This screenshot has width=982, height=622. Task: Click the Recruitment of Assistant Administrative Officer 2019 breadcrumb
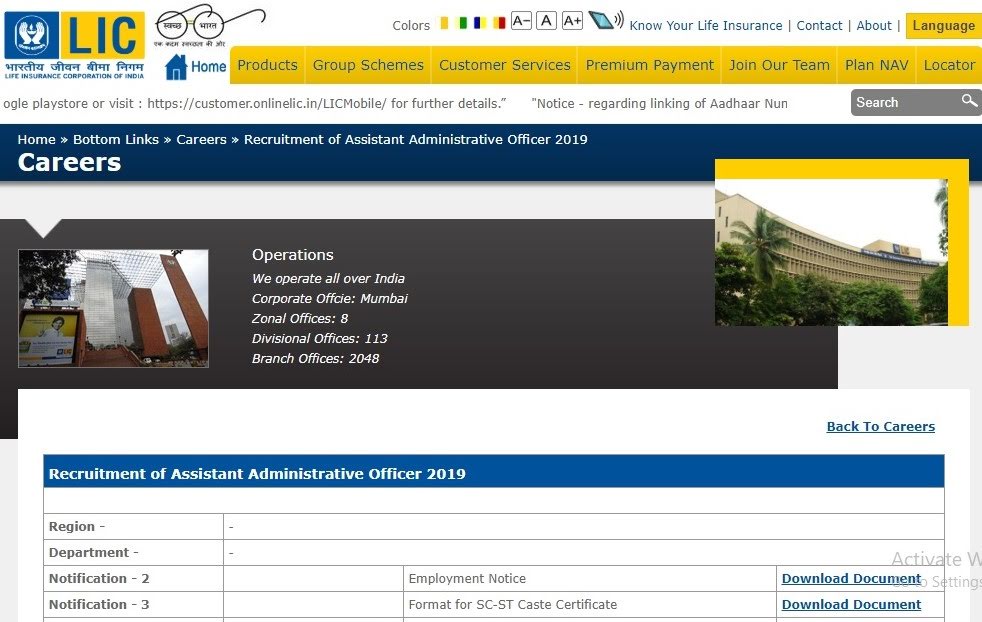(416, 140)
